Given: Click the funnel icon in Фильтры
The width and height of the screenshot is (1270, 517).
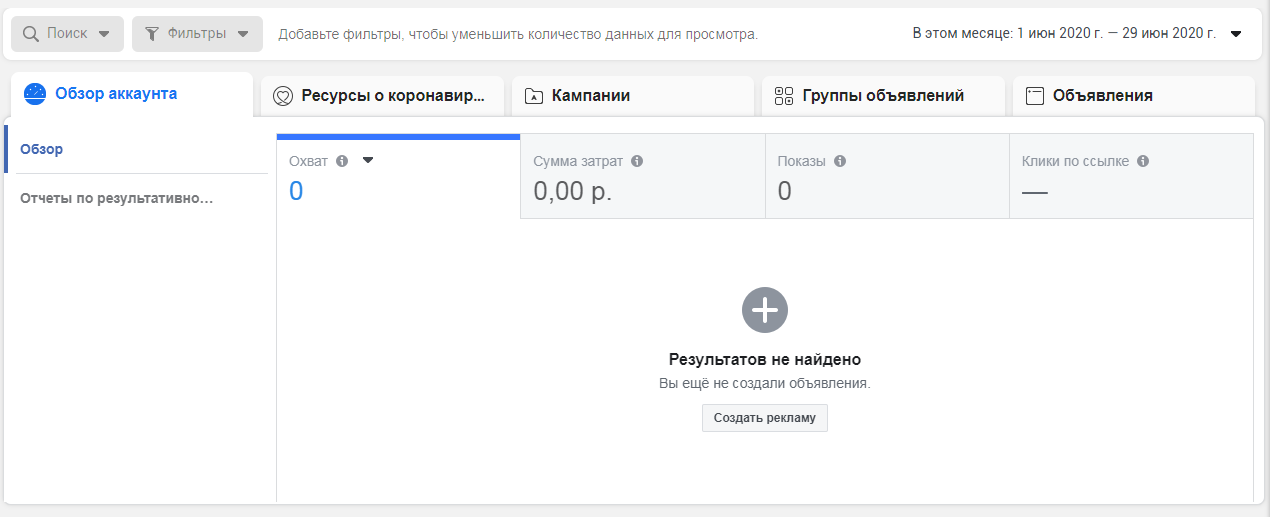Looking at the screenshot, I should click(x=152, y=34).
